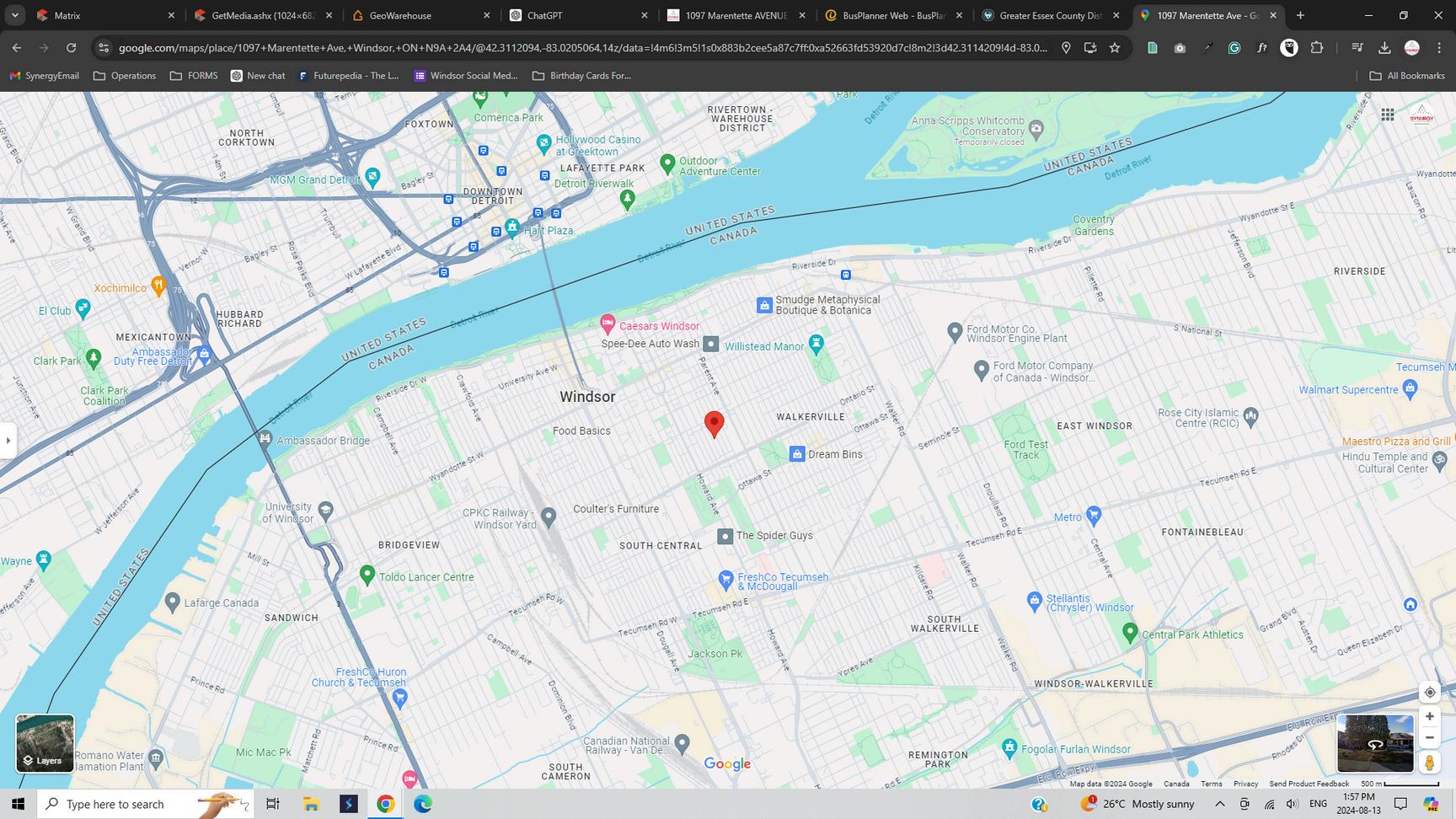Open the Chrome three-dot menu

tap(1439, 48)
